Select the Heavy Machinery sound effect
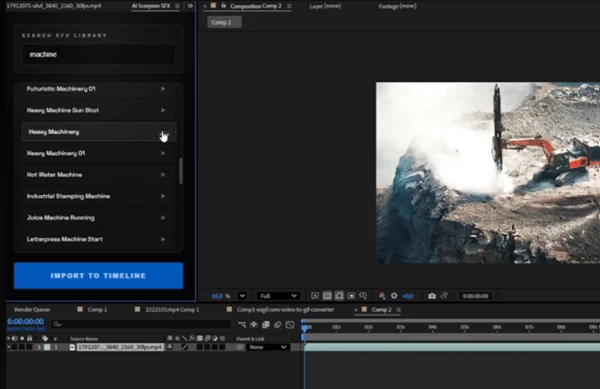The width and height of the screenshot is (600, 389). (x=99, y=132)
